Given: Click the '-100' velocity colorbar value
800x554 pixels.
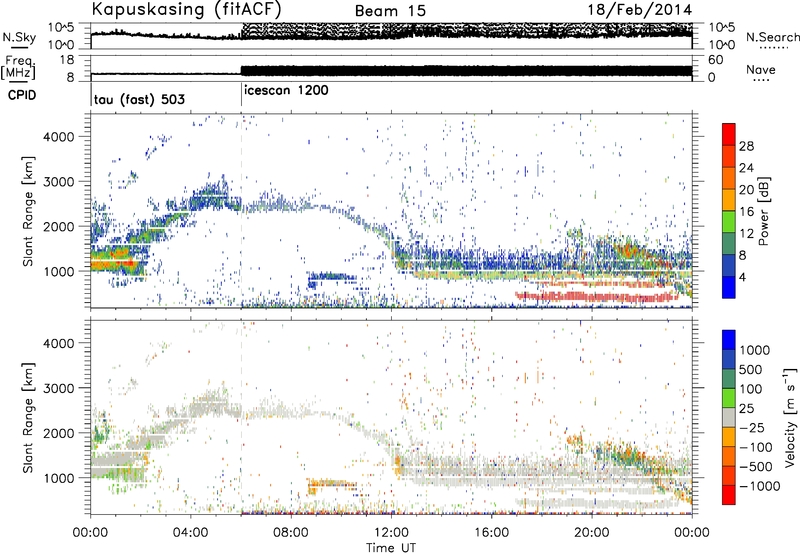Looking at the screenshot, I should tap(756, 447).
